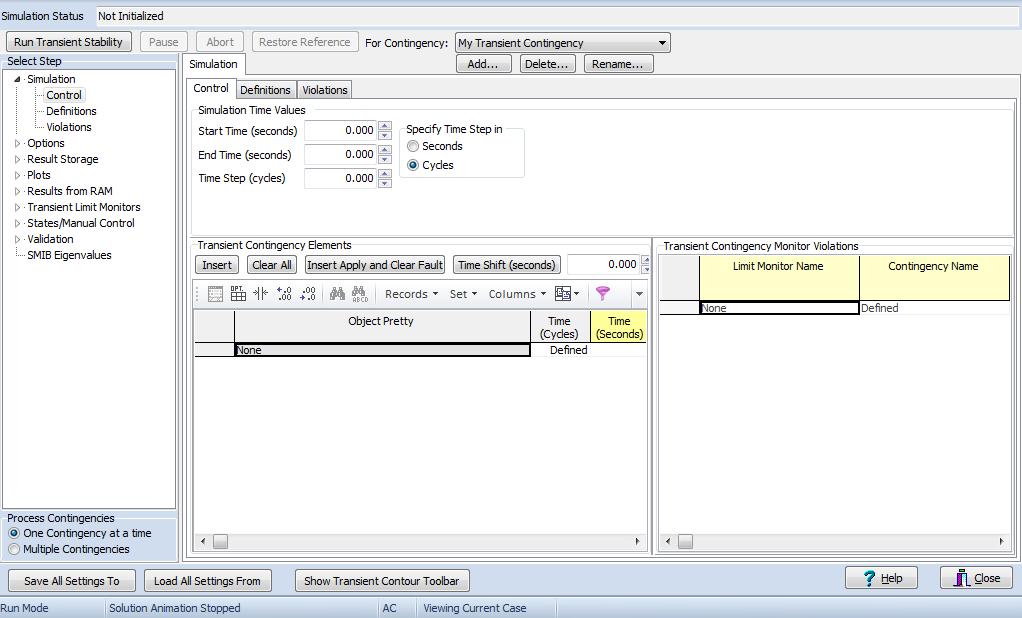Click the Time Step (cycles) field
The height and width of the screenshot is (618, 1022).
(x=340, y=179)
